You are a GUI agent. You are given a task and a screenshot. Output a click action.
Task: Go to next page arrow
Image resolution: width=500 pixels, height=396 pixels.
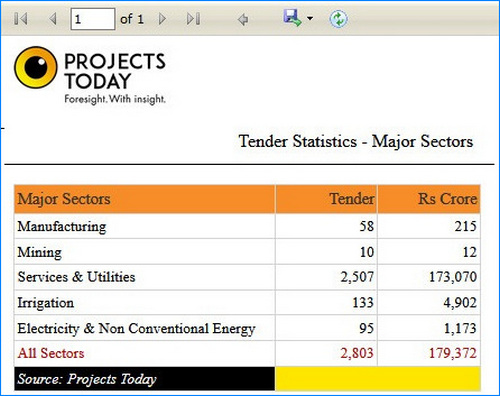click(x=162, y=19)
